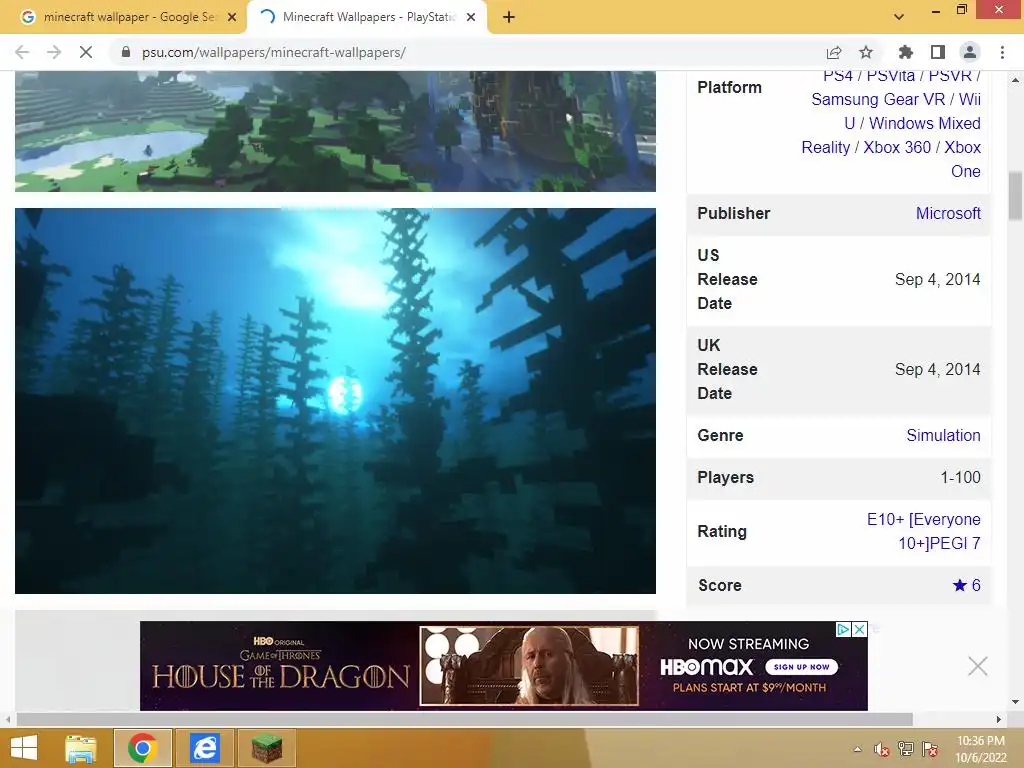Click Sign Up Now in HBO Max ad
This screenshot has width=1024, height=768.
[801, 667]
